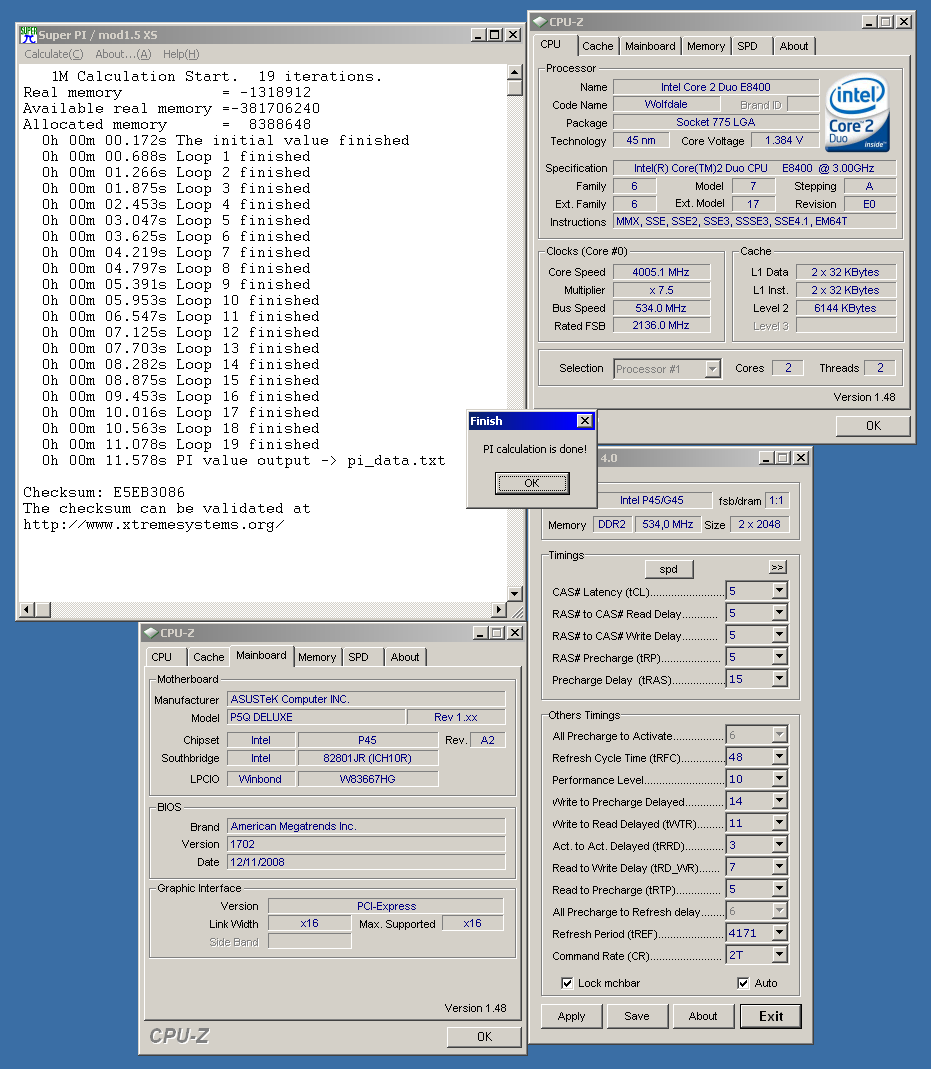This screenshot has height=1069, width=931.
Task: Click the Loop 19 finished line
Action: point(181,445)
